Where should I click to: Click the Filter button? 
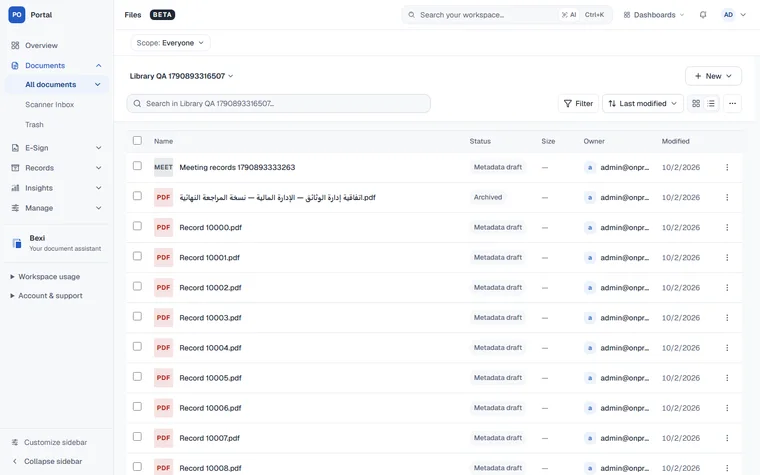[578, 103]
